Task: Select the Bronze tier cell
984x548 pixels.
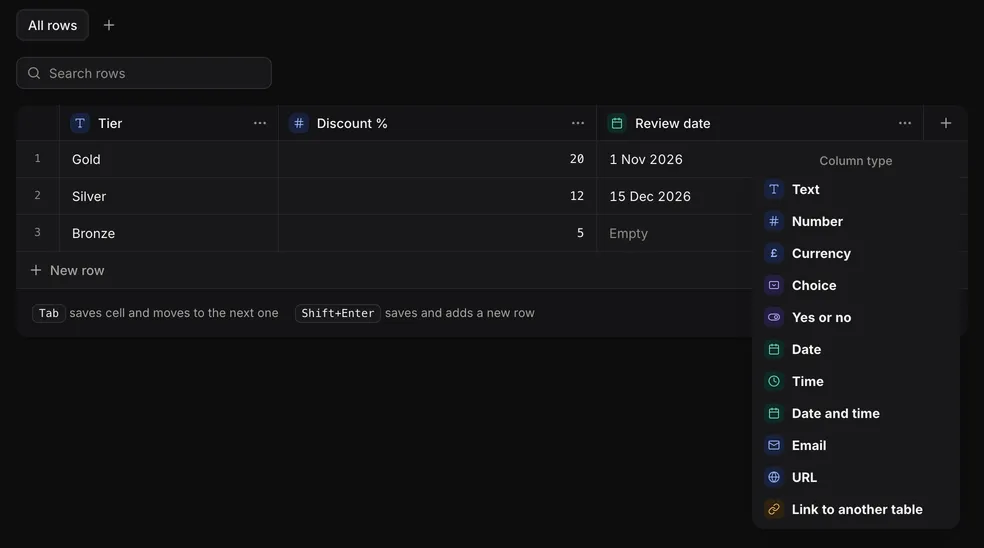Action: coord(169,234)
